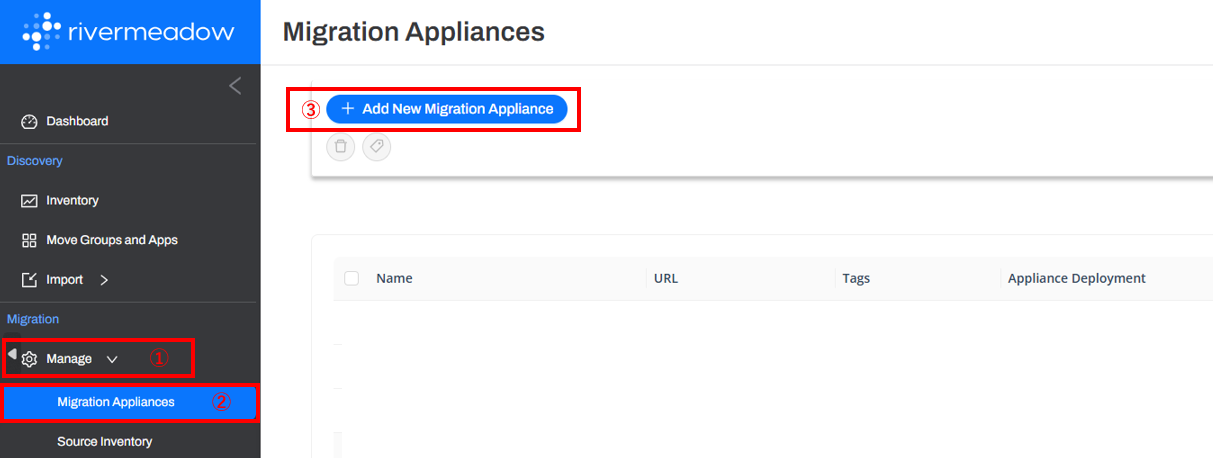Sort by the Tags column header

(857, 278)
